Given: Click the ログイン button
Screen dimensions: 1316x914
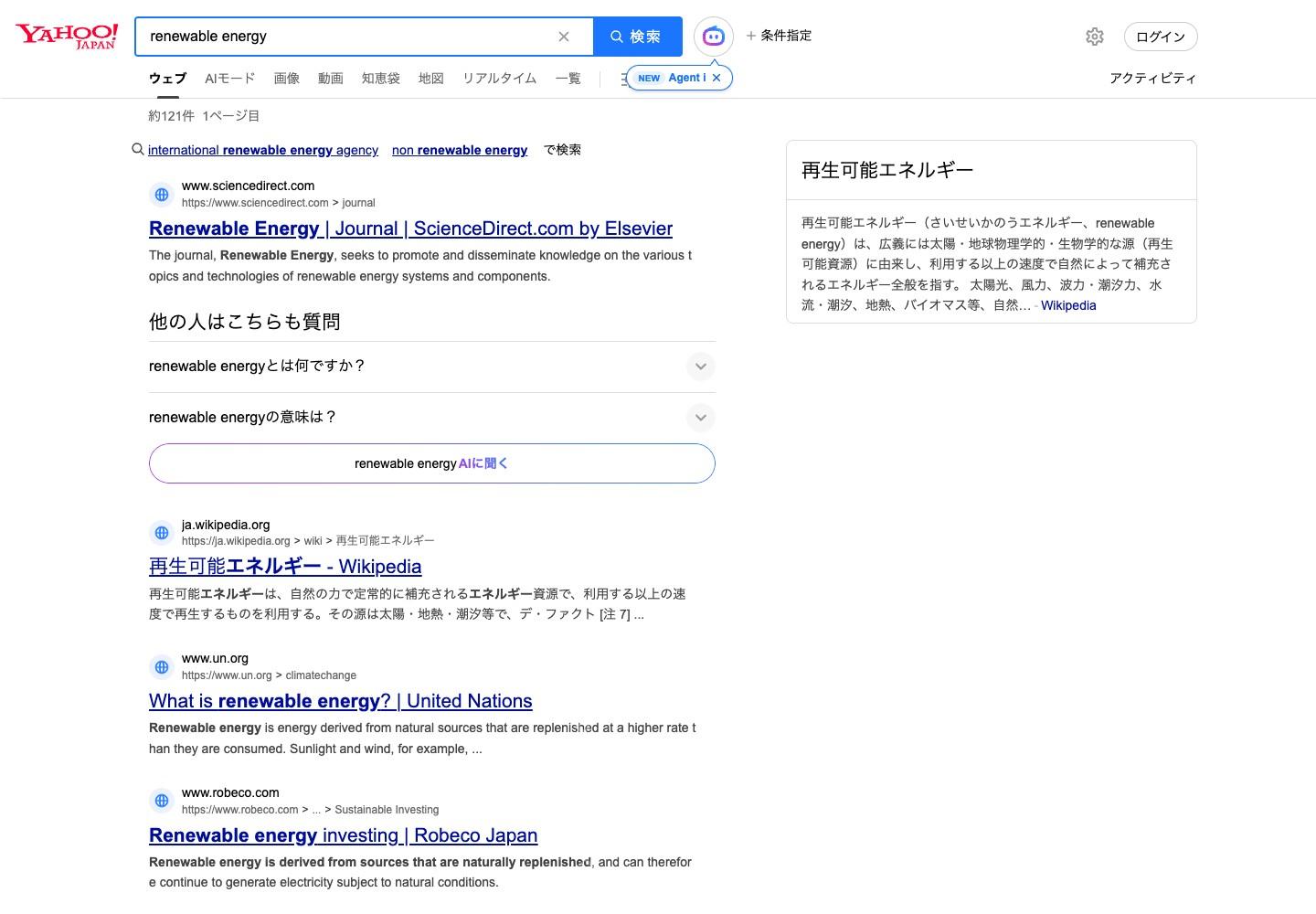Looking at the screenshot, I should pos(1161,37).
